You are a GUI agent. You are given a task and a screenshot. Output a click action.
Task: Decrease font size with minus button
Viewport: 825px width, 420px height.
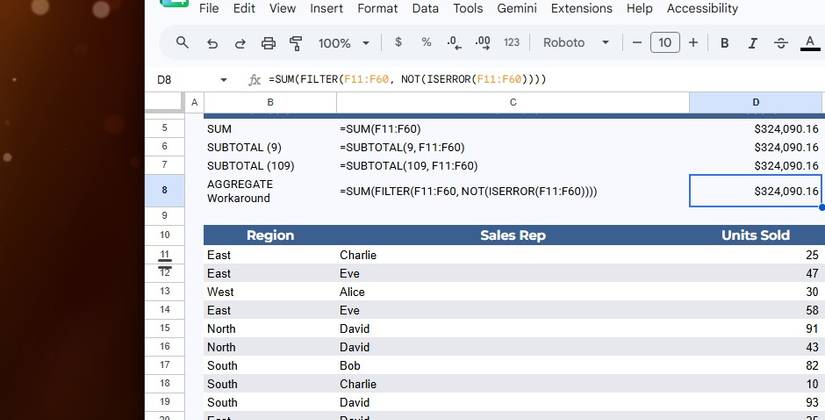tap(637, 43)
